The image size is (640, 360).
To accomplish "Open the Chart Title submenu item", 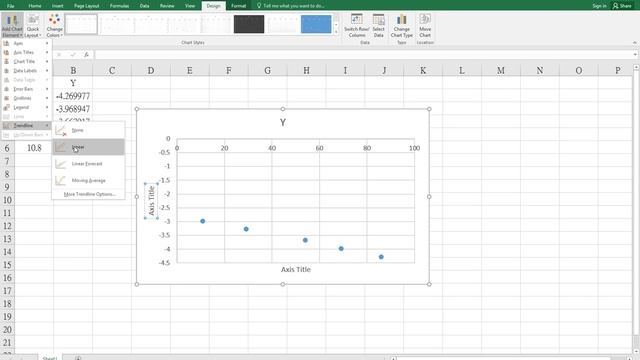I will click(26, 62).
